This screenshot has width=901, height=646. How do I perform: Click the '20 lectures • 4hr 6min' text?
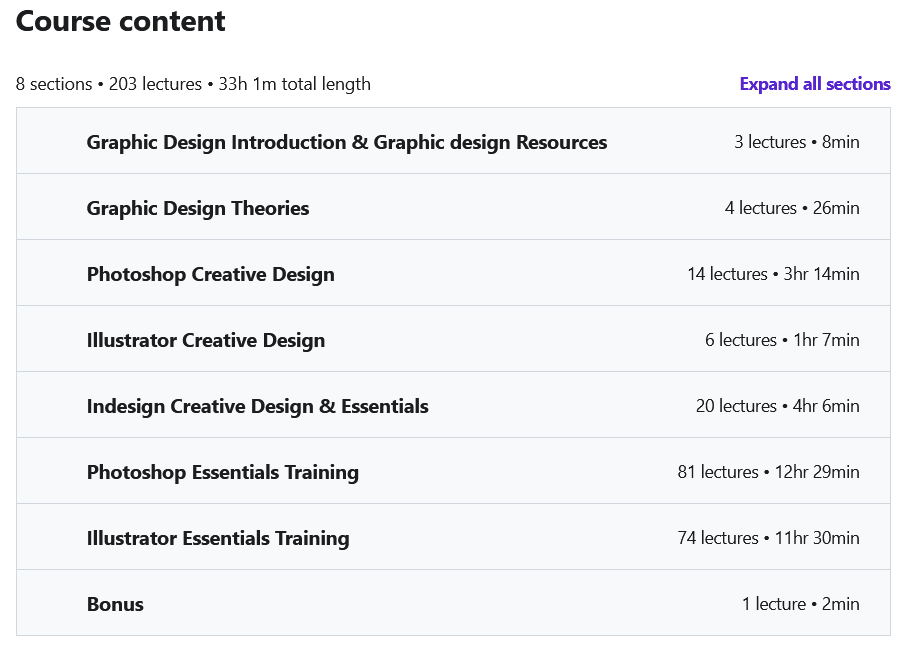[x=777, y=406]
